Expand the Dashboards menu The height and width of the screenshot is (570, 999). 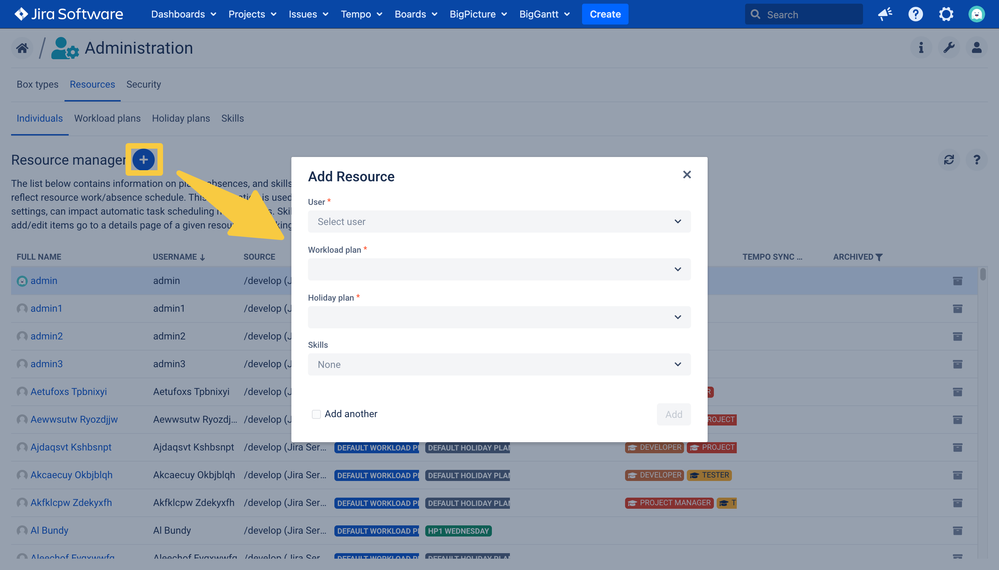183,14
